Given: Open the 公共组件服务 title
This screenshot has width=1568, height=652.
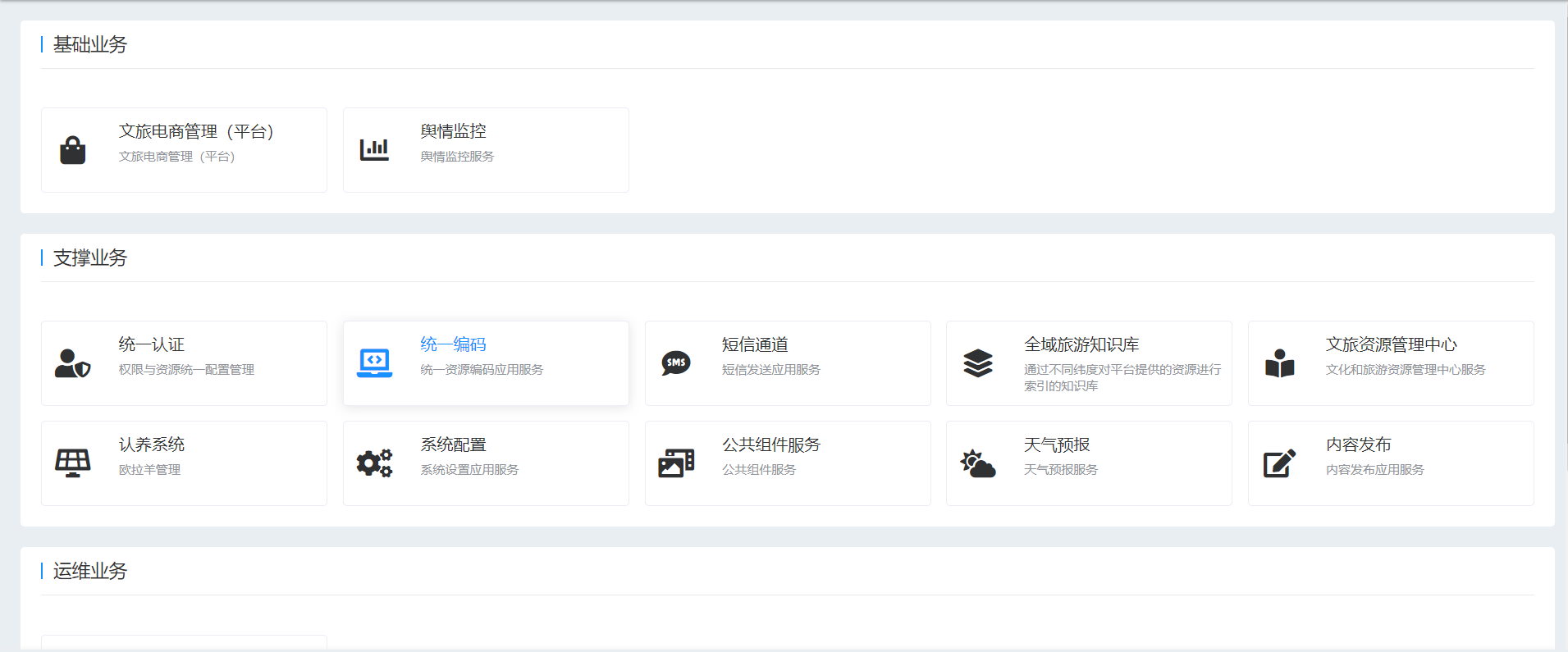Looking at the screenshot, I should pyautogui.click(x=771, y=445).
